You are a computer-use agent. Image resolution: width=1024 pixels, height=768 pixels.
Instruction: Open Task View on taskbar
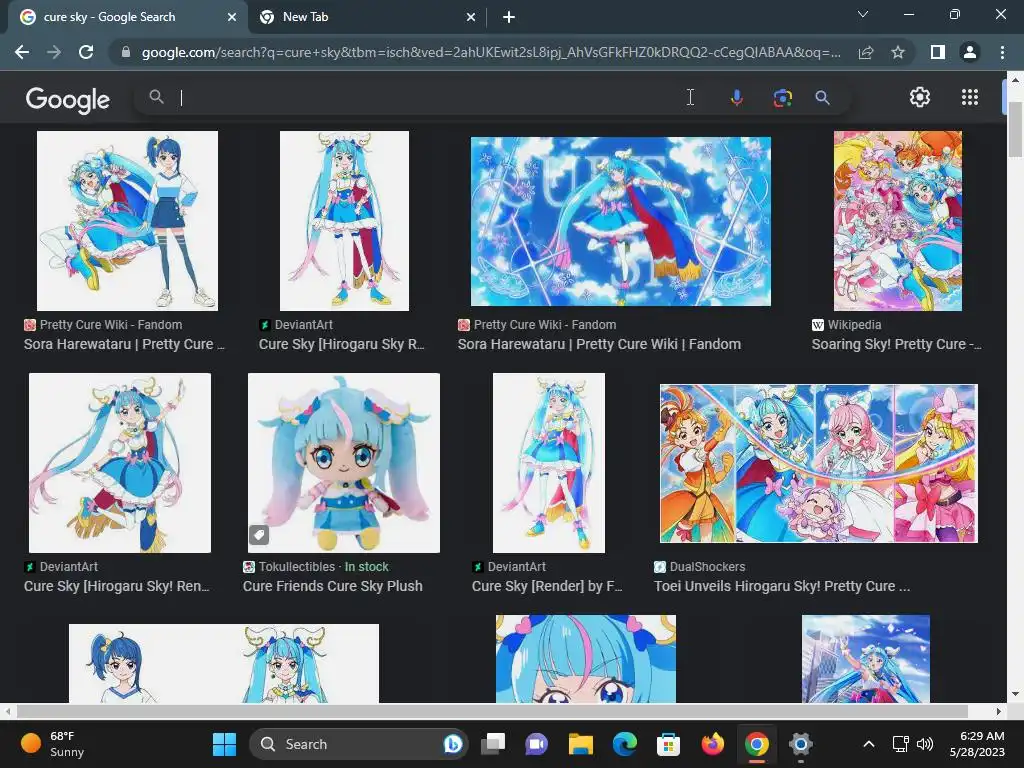pyautogui.click(x=493, y=744)
